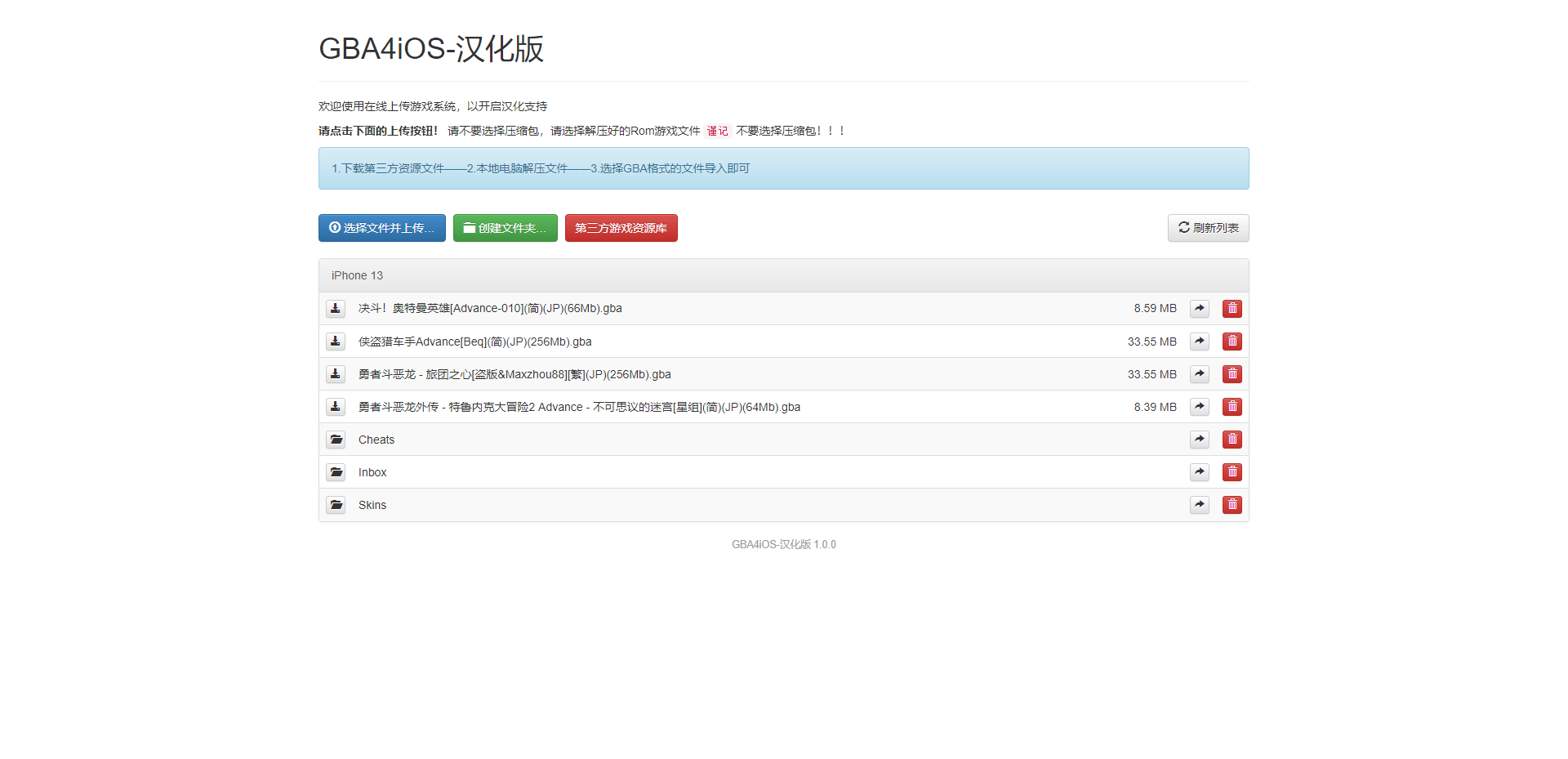This screenshot has width=1568, height=759.
Task: Open the Skins folder name
Action: (372, 505)
